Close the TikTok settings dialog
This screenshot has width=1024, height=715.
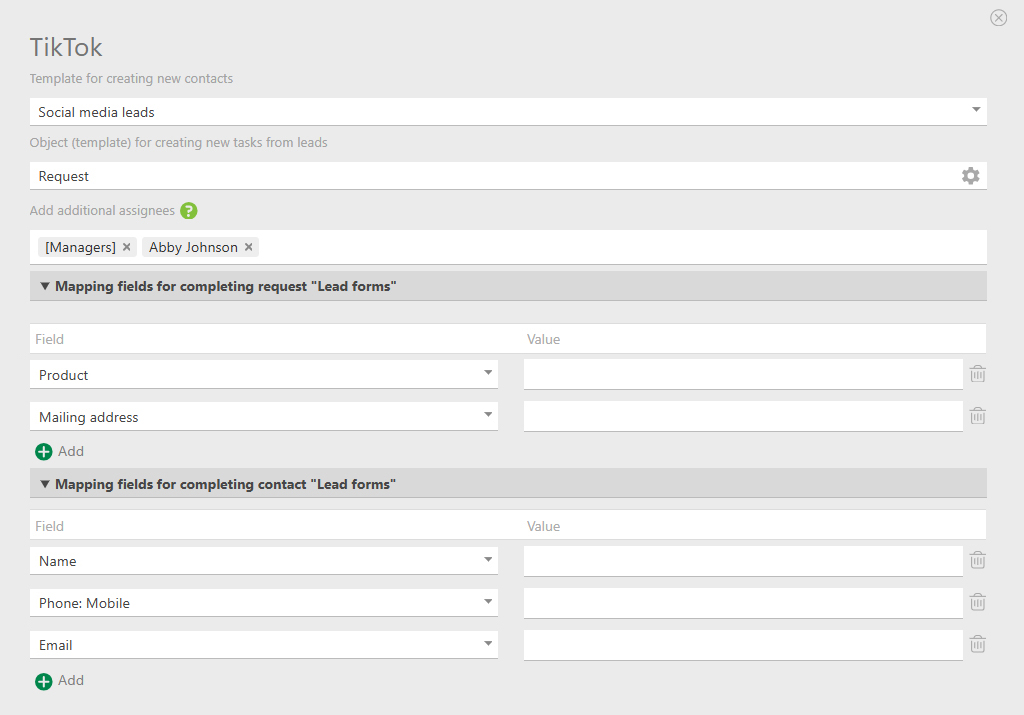pyautogui.click(x=998, y=18)
